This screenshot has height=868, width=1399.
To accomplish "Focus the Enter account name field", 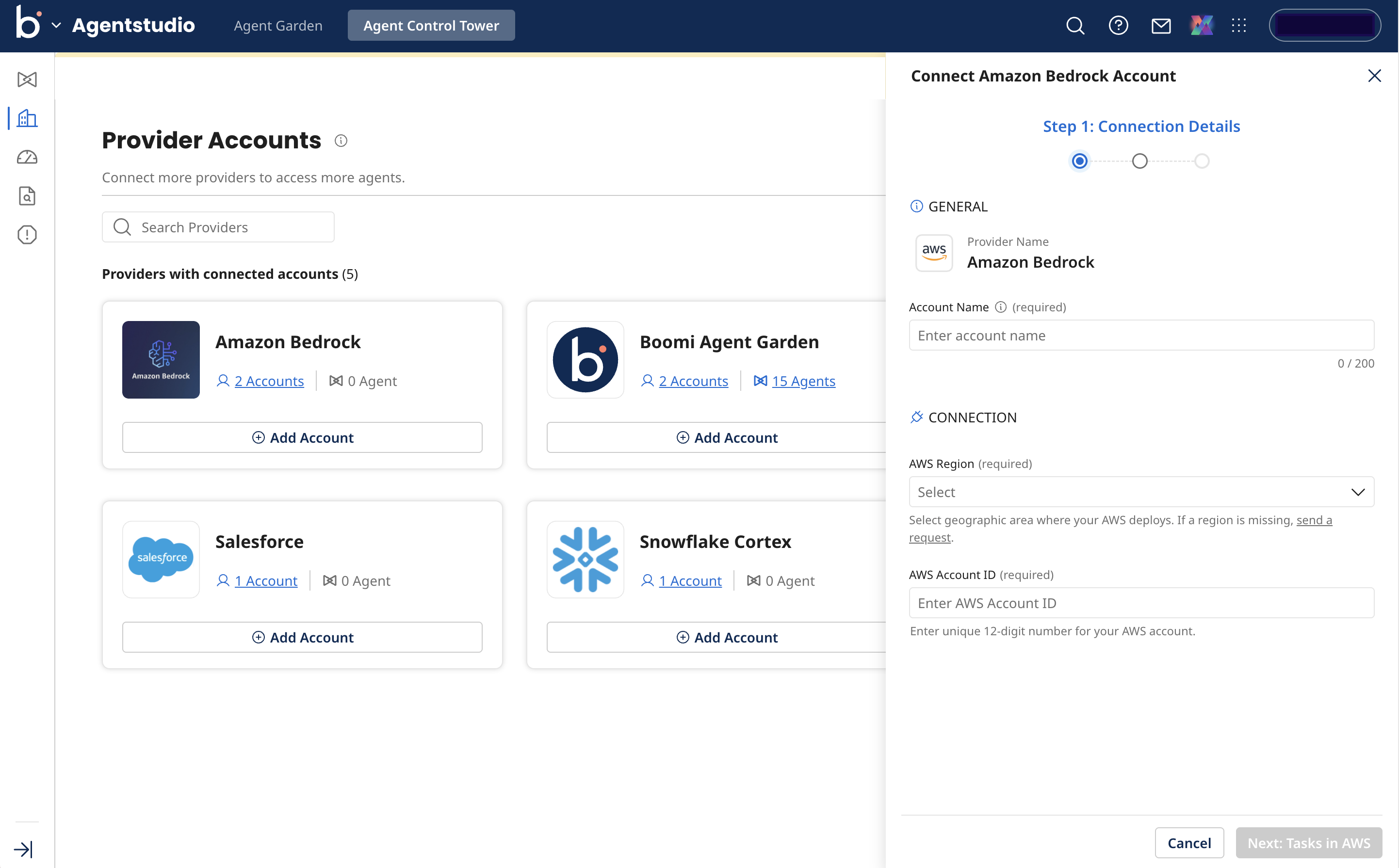I will pos(1141,335).
